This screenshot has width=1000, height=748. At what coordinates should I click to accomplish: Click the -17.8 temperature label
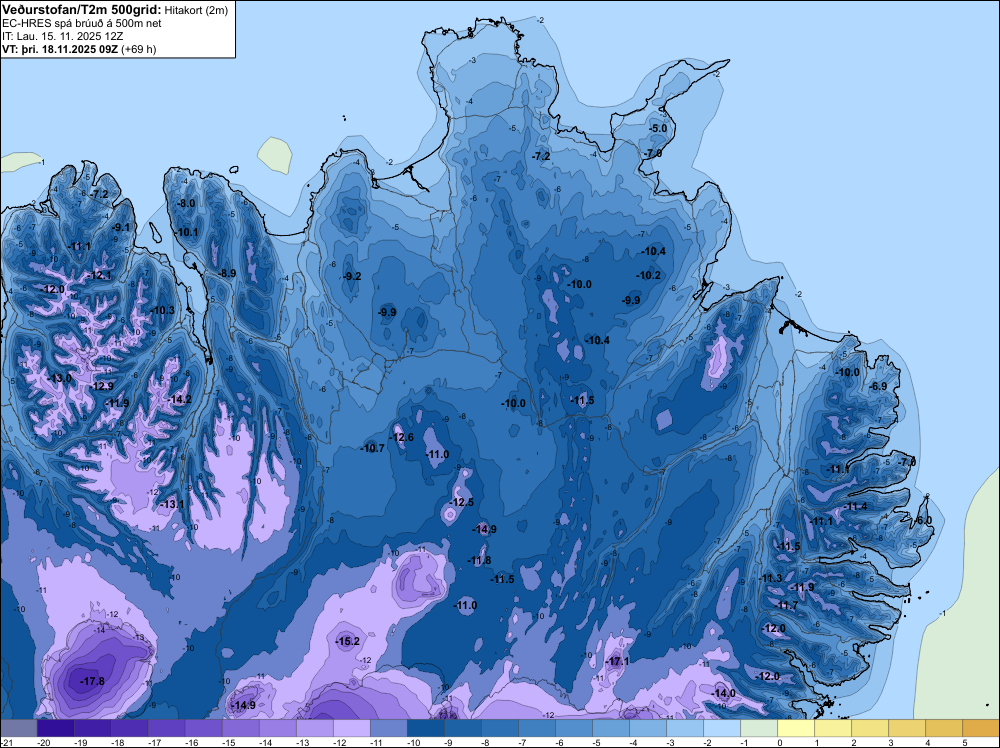(x=92, y=681)
